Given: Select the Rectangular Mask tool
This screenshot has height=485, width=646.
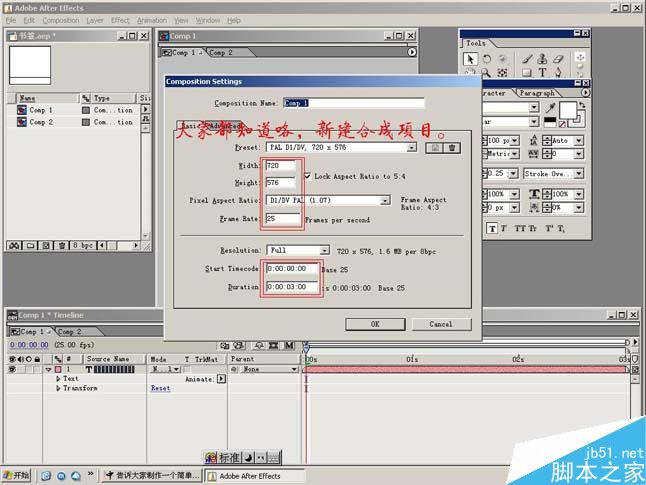Looking at the screenshot, I should click(527, 73).
